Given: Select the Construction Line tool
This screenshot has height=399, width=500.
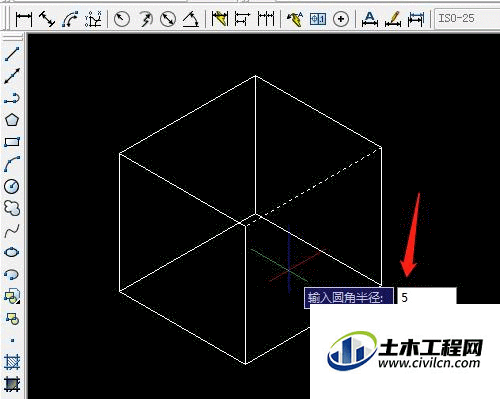Looking at the screenshot, I should (12, 76).
